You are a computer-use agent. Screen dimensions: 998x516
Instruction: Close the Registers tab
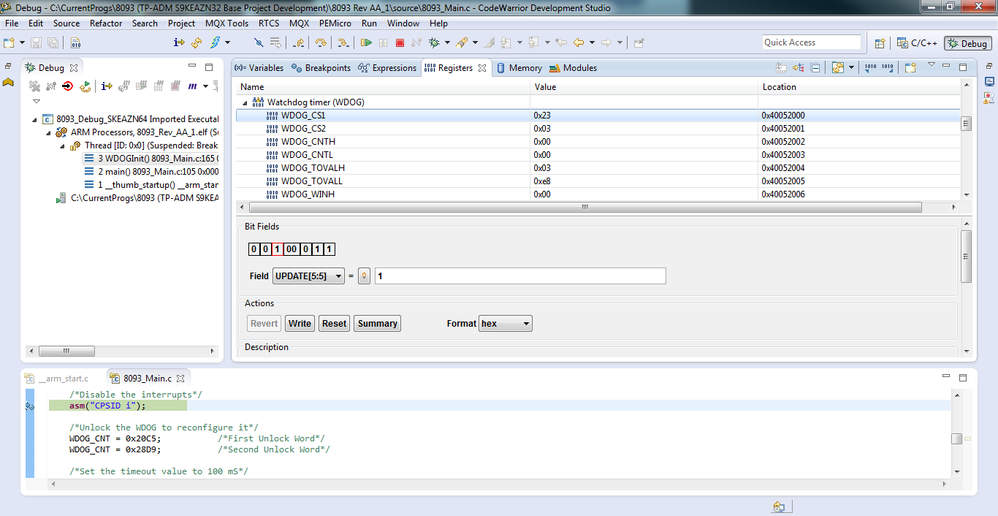coord(482,67)
